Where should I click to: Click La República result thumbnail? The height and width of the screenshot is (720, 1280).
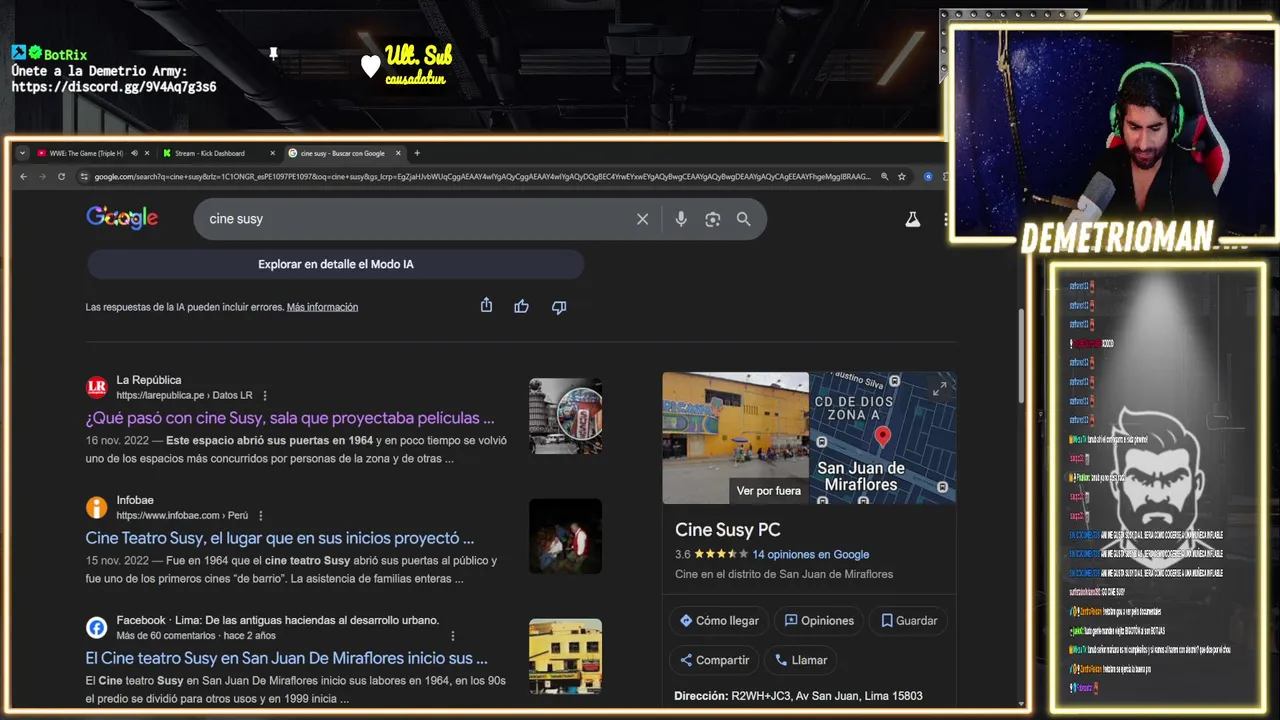pyautogui.click(x=565, y=416)
